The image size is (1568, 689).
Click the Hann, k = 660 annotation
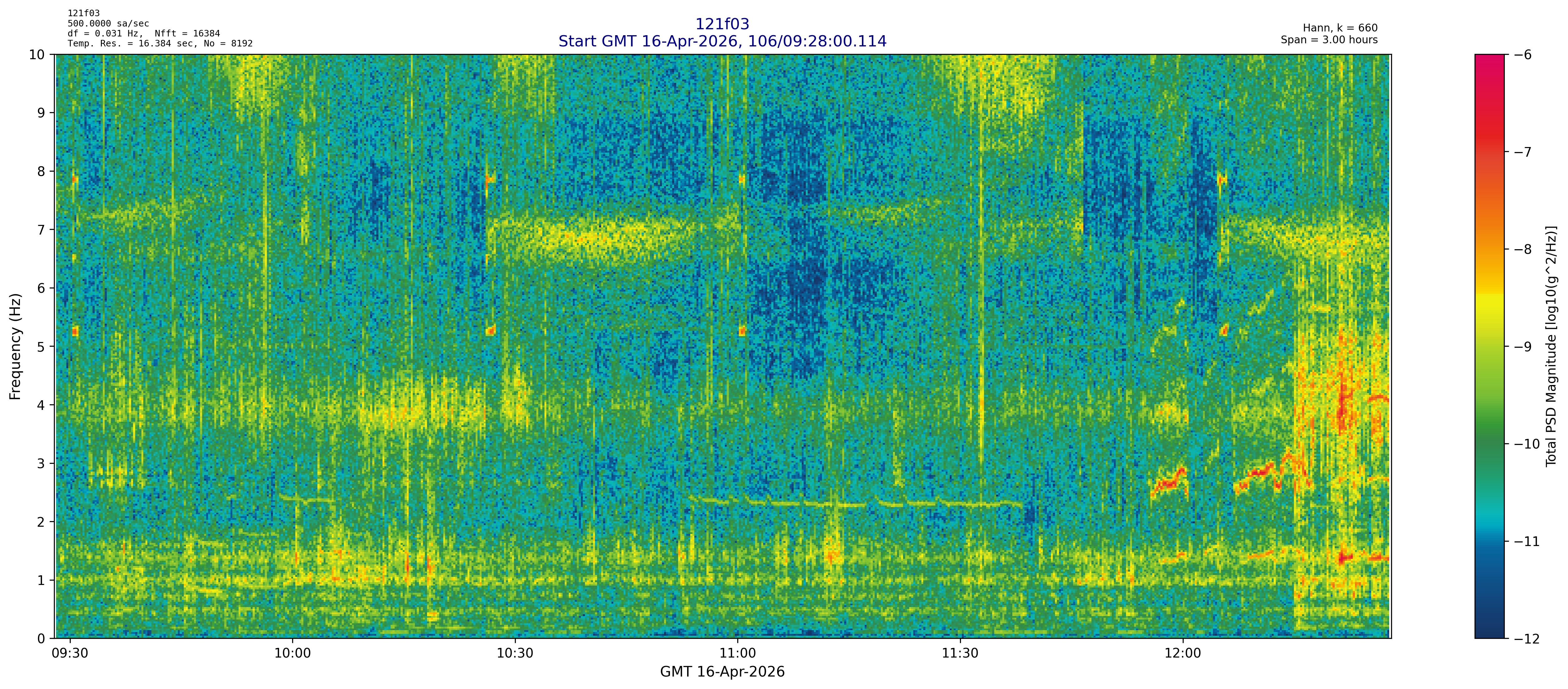pyautogui.click(x=1340, y=28)
